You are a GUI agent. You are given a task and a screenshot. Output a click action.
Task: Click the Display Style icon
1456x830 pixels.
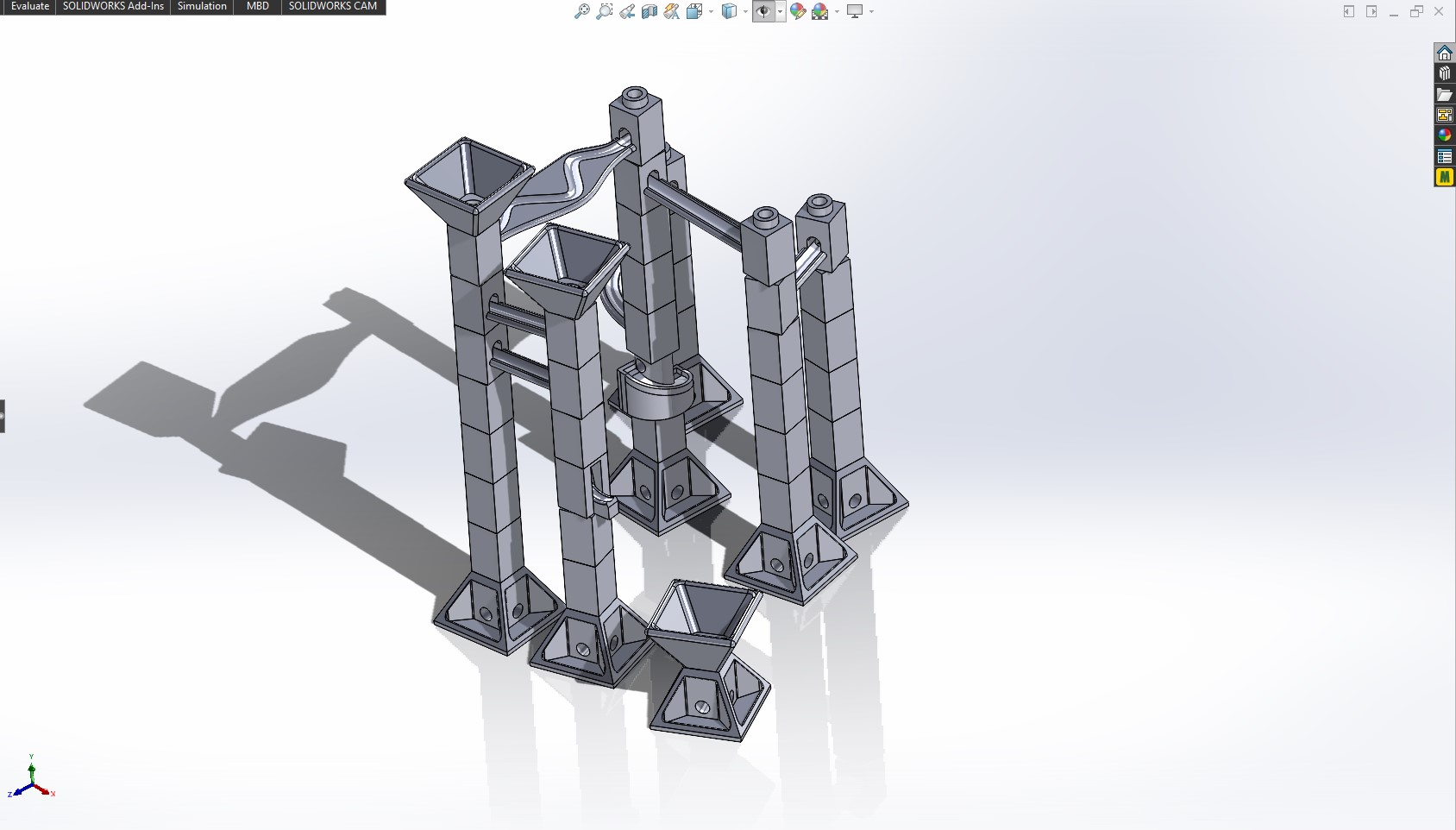pyautogui.click(x=729, y=11)
